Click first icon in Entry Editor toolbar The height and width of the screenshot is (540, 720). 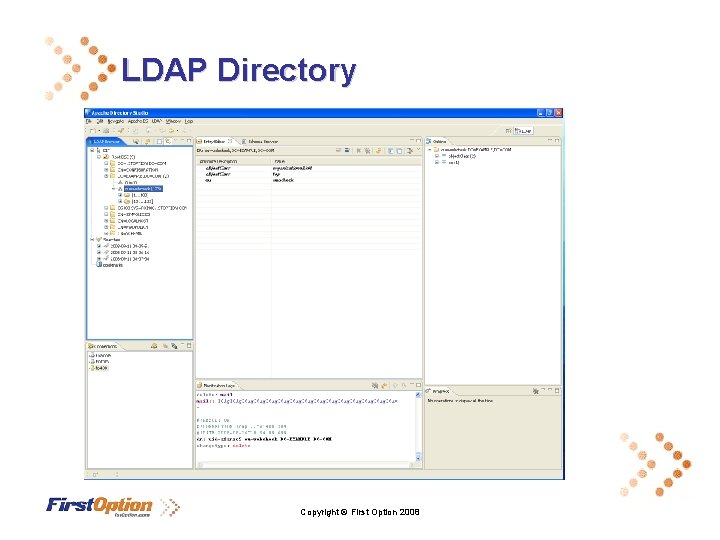tap(338, 151)
